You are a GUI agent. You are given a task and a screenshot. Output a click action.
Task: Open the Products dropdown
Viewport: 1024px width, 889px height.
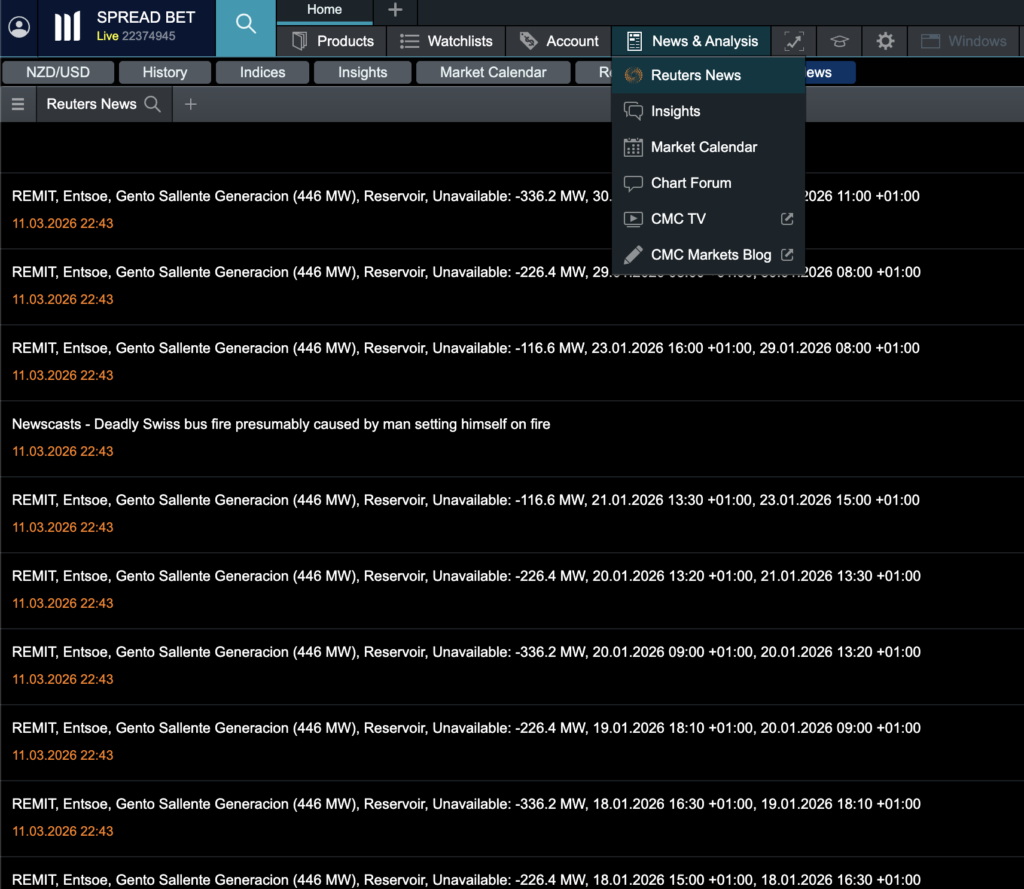point(331,41)
